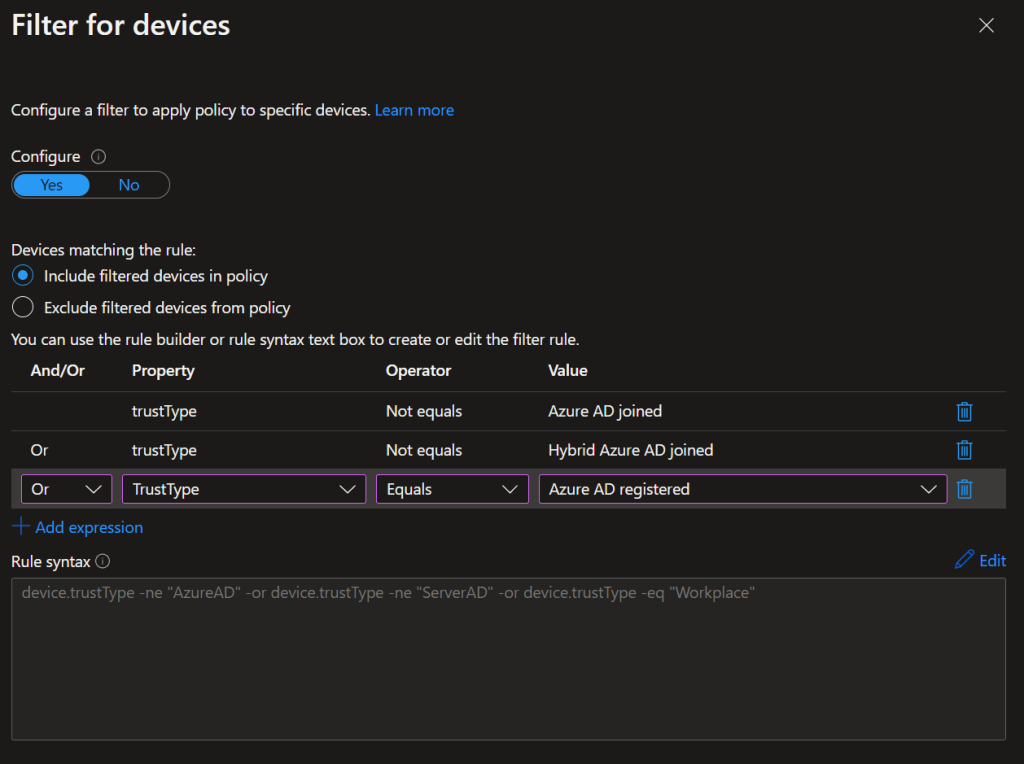Viewport: 1024px width, 764px height.
Task: Expand the Equals operator dropdown
Action: pos(452,489)
